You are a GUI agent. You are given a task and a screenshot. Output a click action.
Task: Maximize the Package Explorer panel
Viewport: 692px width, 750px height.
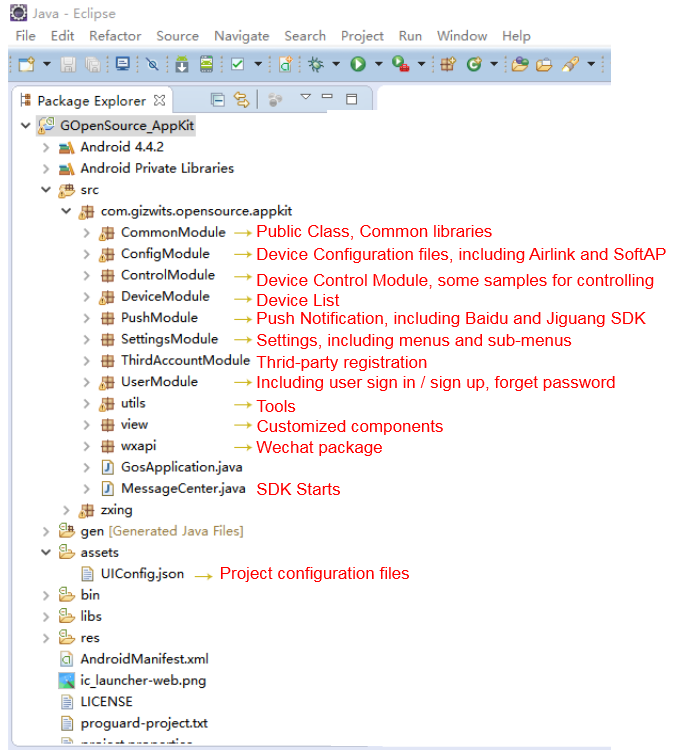coord(351,99)
